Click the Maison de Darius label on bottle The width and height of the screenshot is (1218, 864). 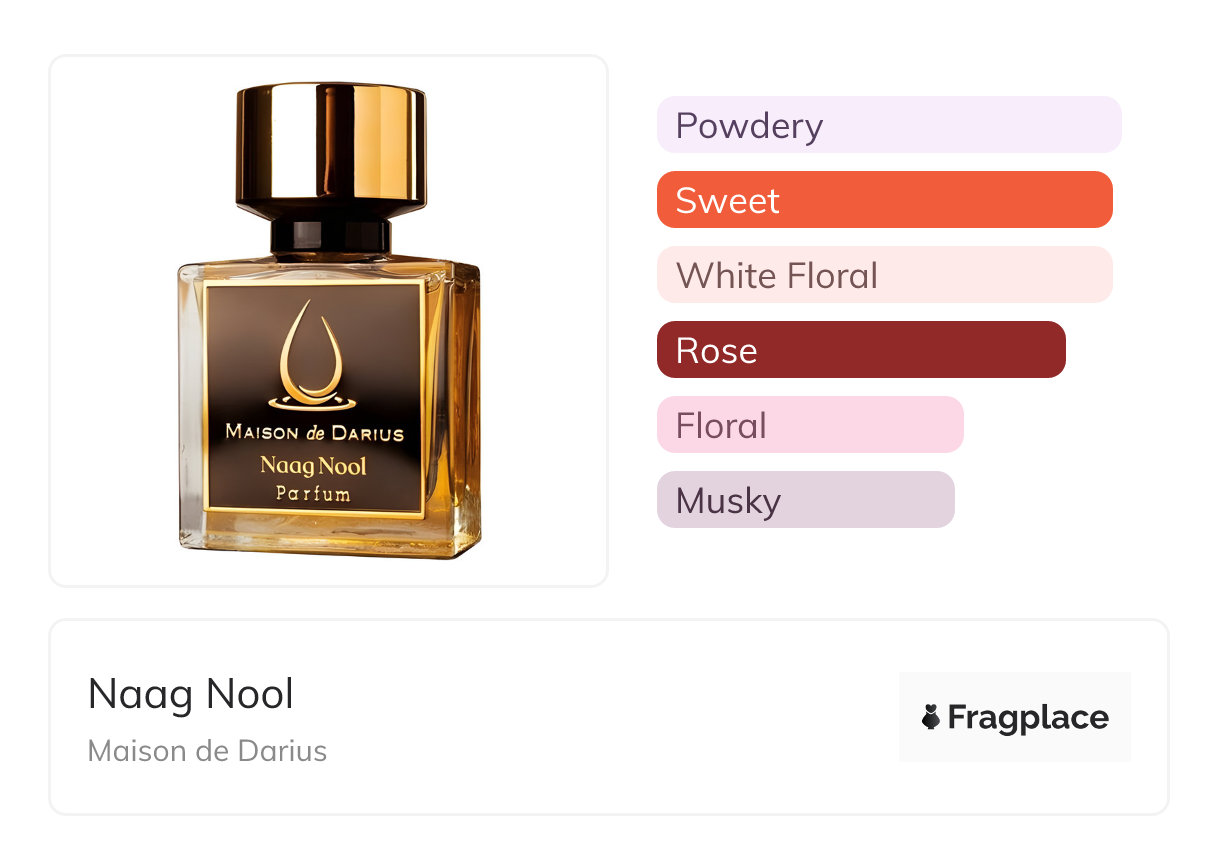click(x=314, y=433)
